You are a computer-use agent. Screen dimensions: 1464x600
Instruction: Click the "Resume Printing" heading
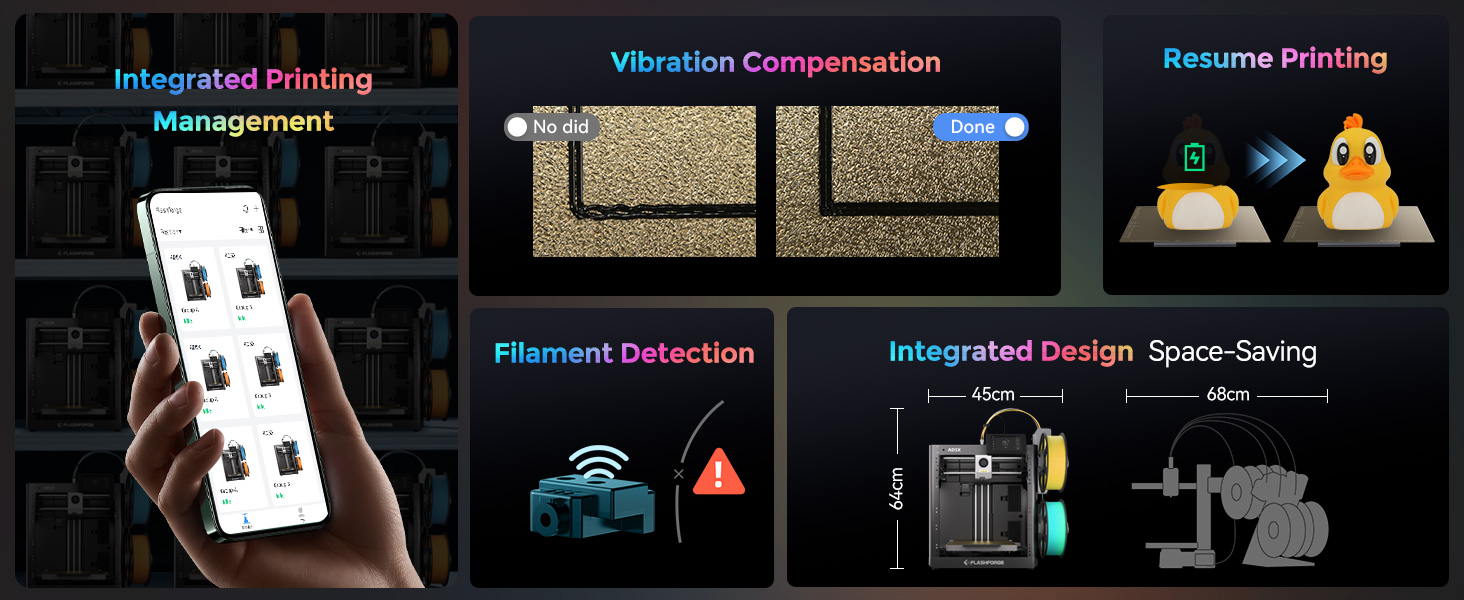1275,58
